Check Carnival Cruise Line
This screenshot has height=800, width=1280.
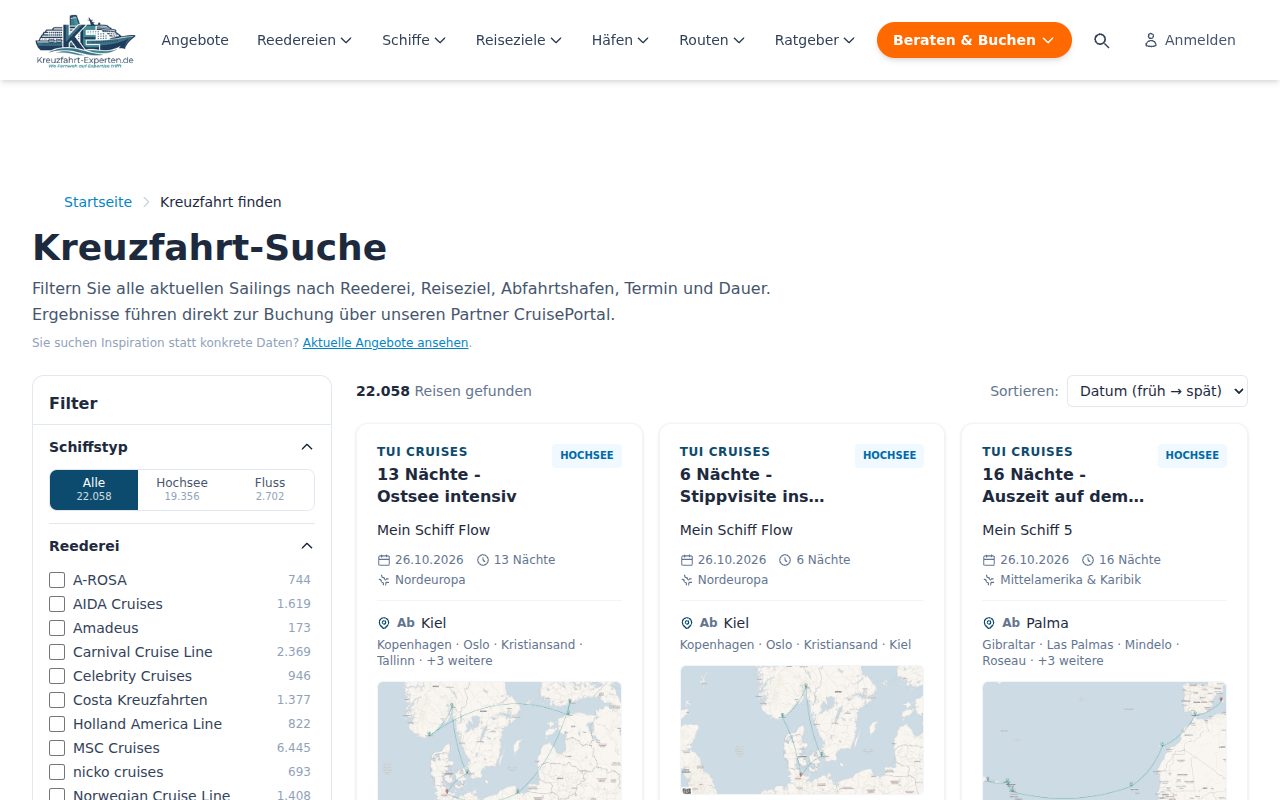[57, 652]
